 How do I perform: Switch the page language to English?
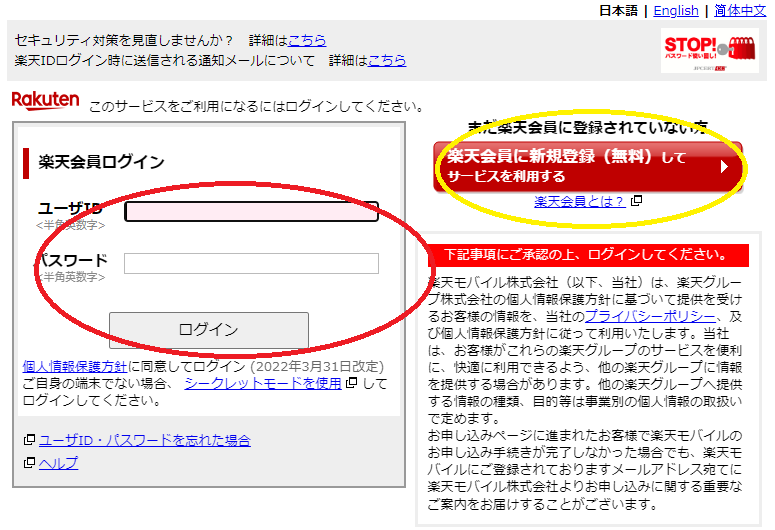pyautogui.click(x=676, y=10)
